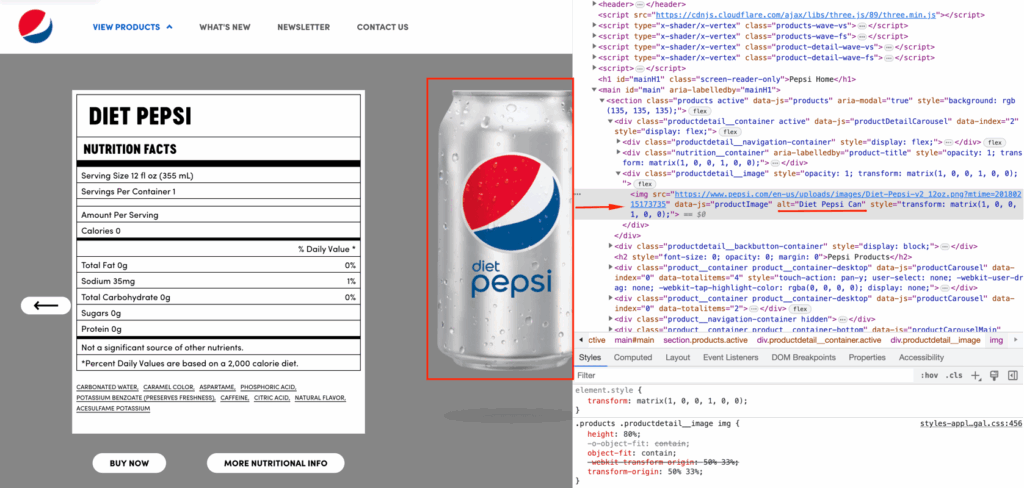Expand the header element node
1024x488 pixels.
click(594, 4)
